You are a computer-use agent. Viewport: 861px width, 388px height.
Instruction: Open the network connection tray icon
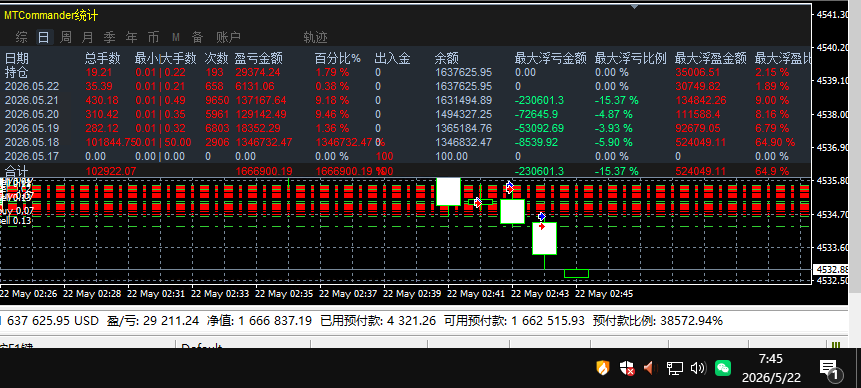[674, 368]
